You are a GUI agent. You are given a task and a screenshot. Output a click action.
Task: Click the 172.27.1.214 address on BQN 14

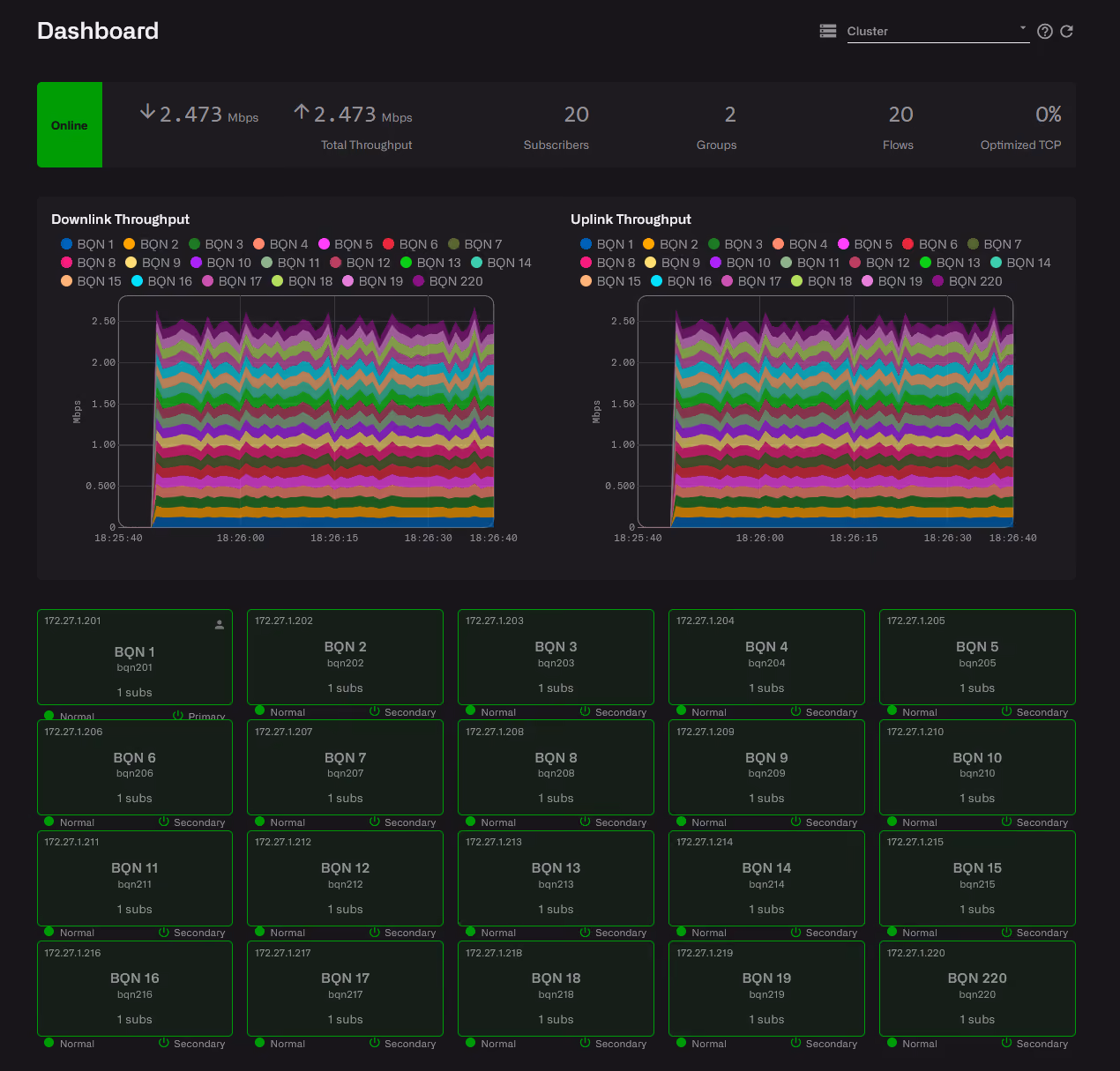(705, 842)
